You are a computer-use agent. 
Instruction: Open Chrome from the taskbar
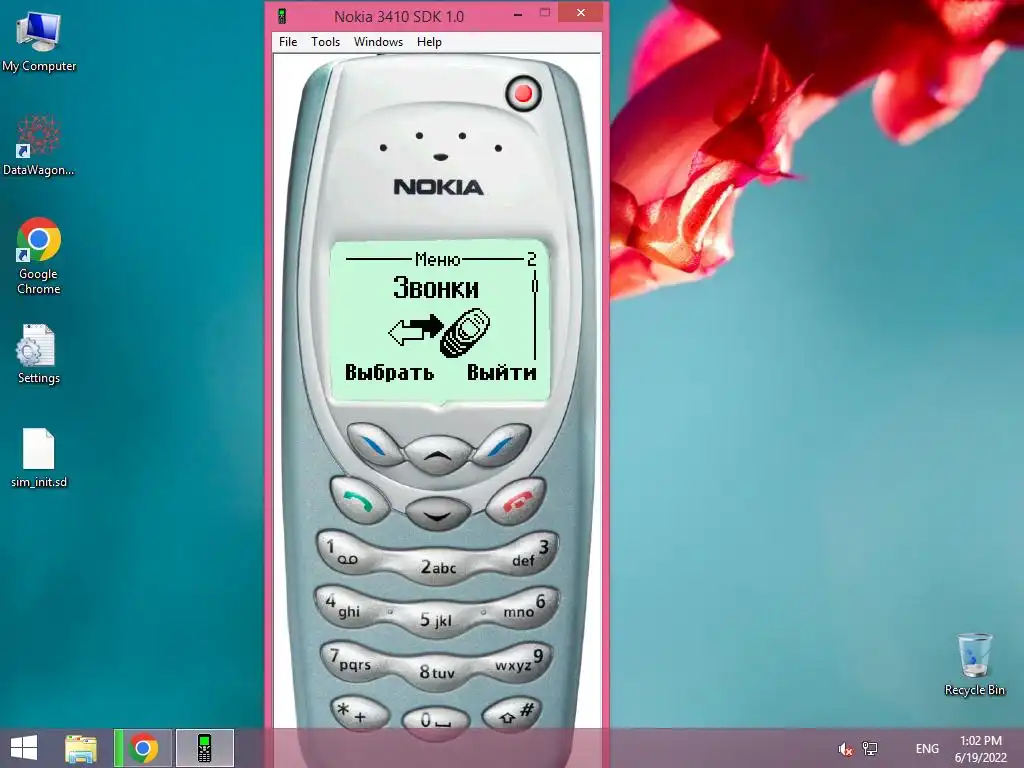pos(143,748)
